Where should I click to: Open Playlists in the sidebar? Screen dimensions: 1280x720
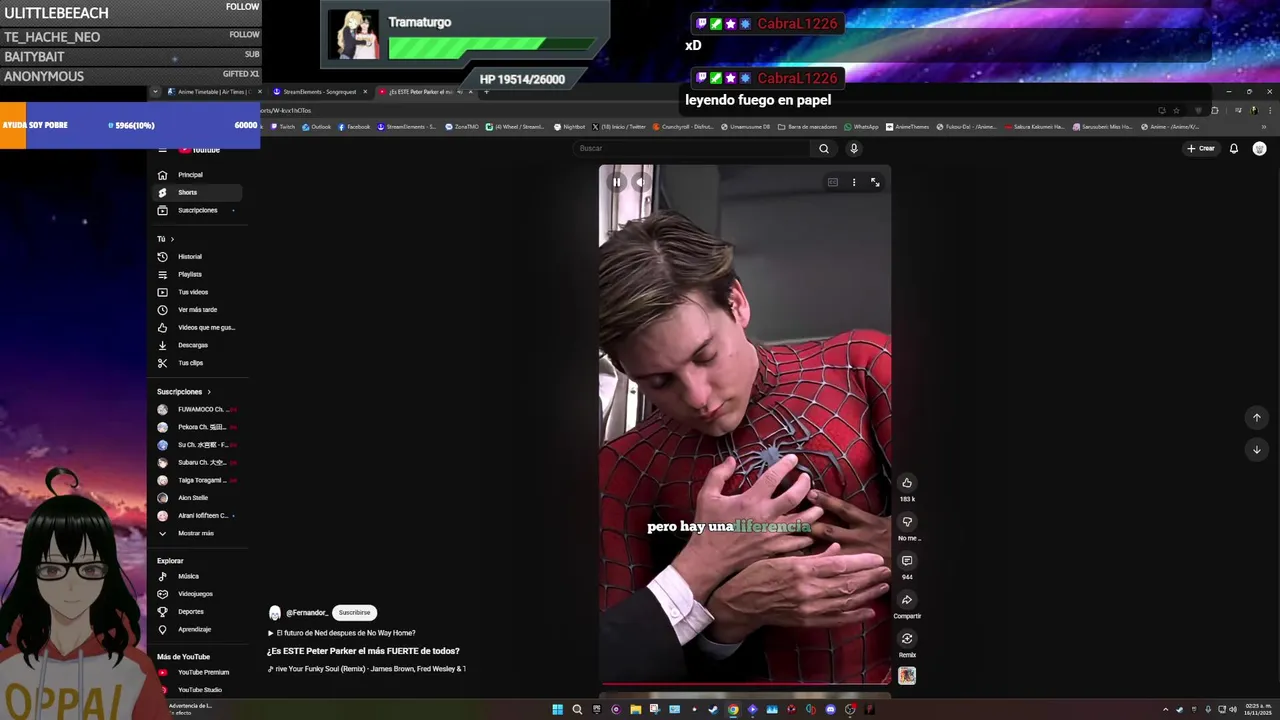(197, 274)
